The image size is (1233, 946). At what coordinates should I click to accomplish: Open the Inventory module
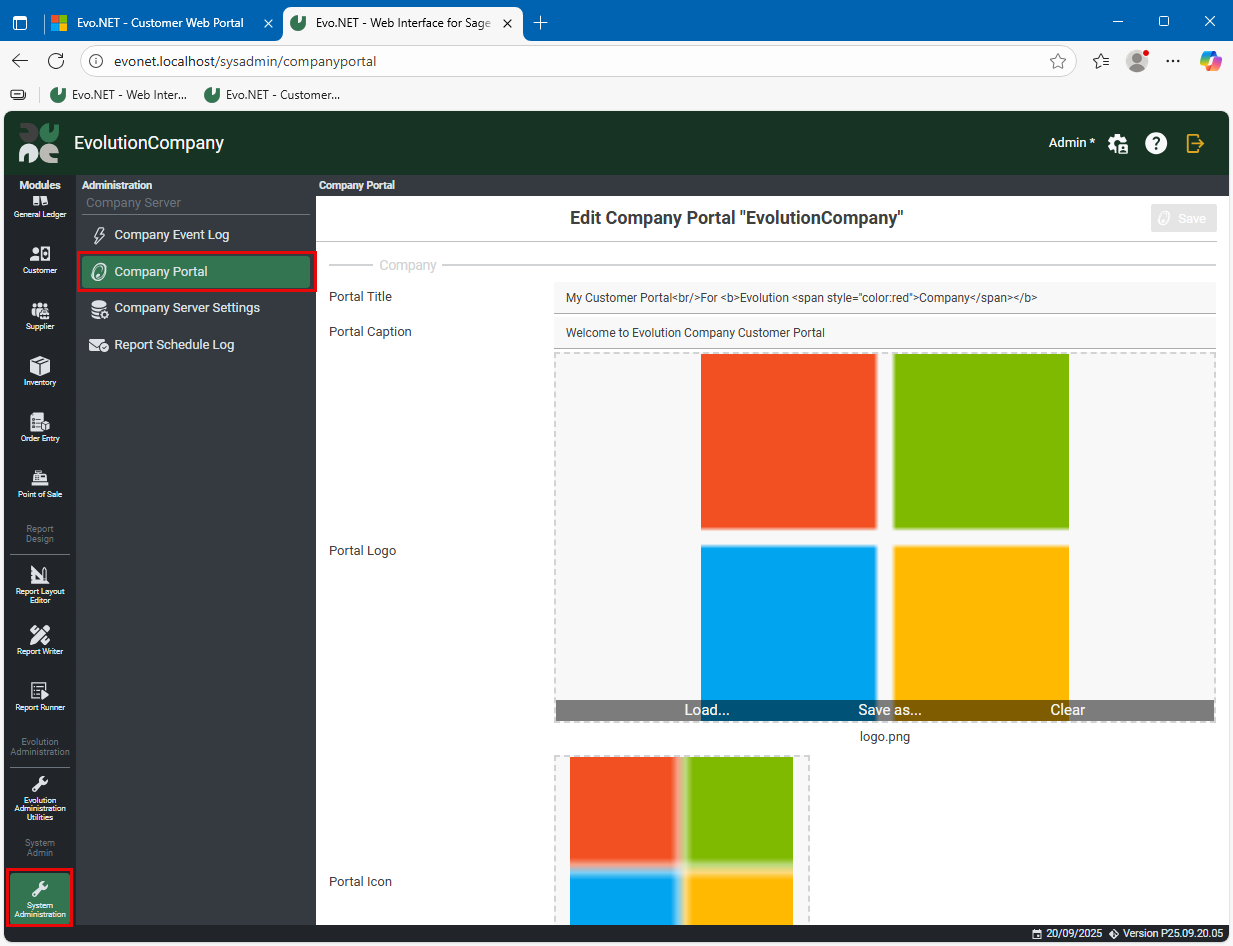point(40,372)
